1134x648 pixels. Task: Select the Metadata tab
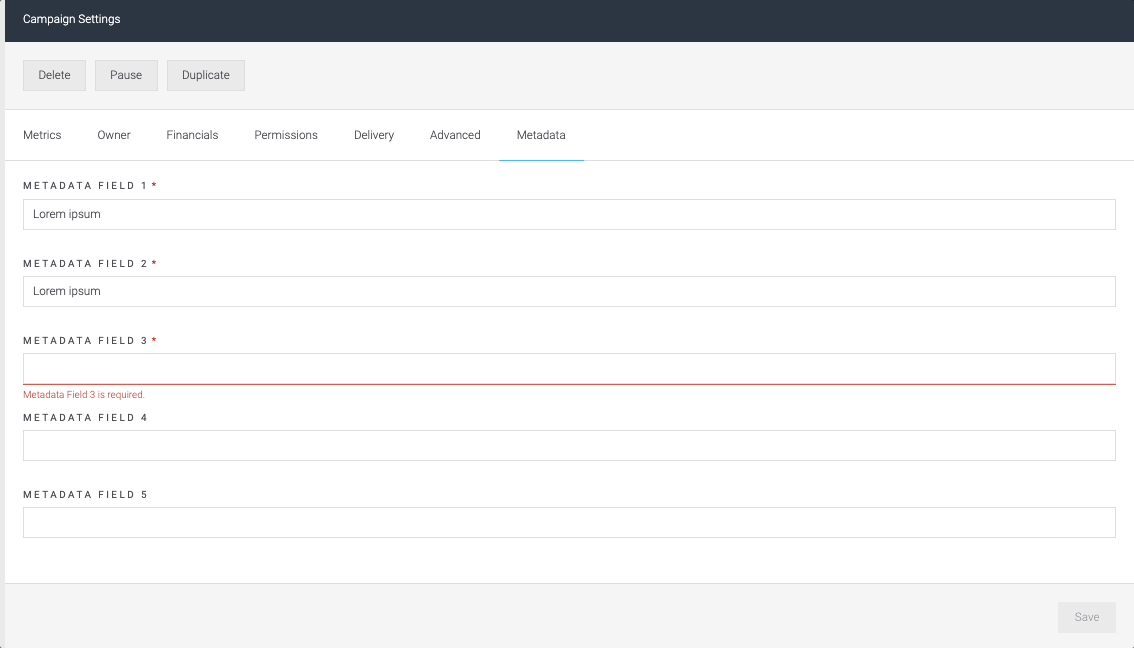point(541,135)
